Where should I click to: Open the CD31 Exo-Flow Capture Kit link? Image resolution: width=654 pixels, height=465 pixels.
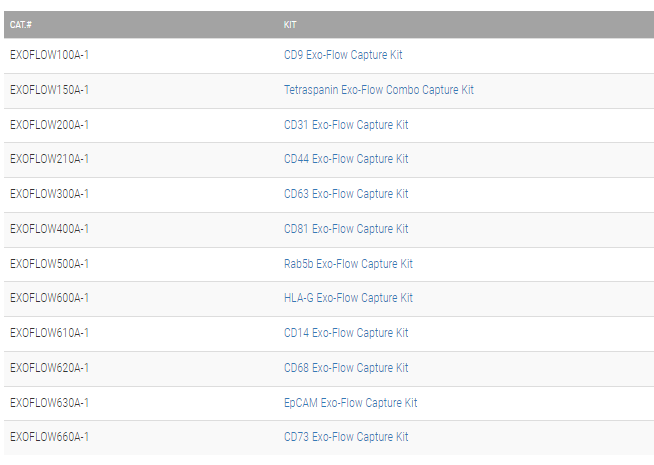346,125
